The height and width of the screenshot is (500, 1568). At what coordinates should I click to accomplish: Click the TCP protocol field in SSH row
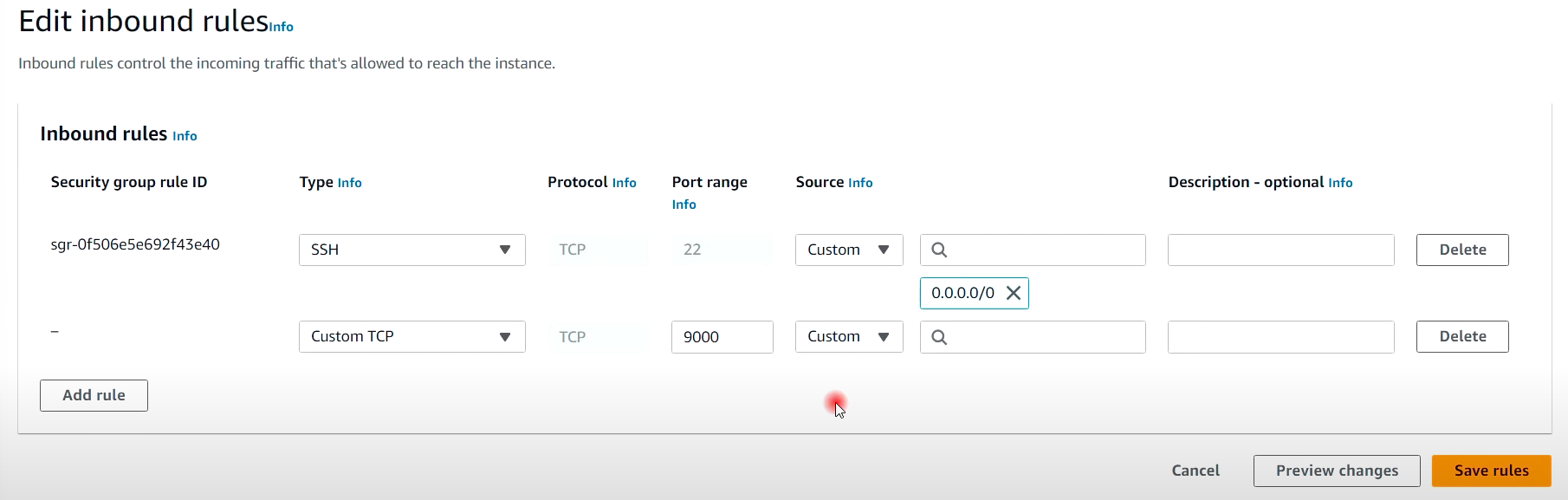pyautogui.click(x=598, y=250)
